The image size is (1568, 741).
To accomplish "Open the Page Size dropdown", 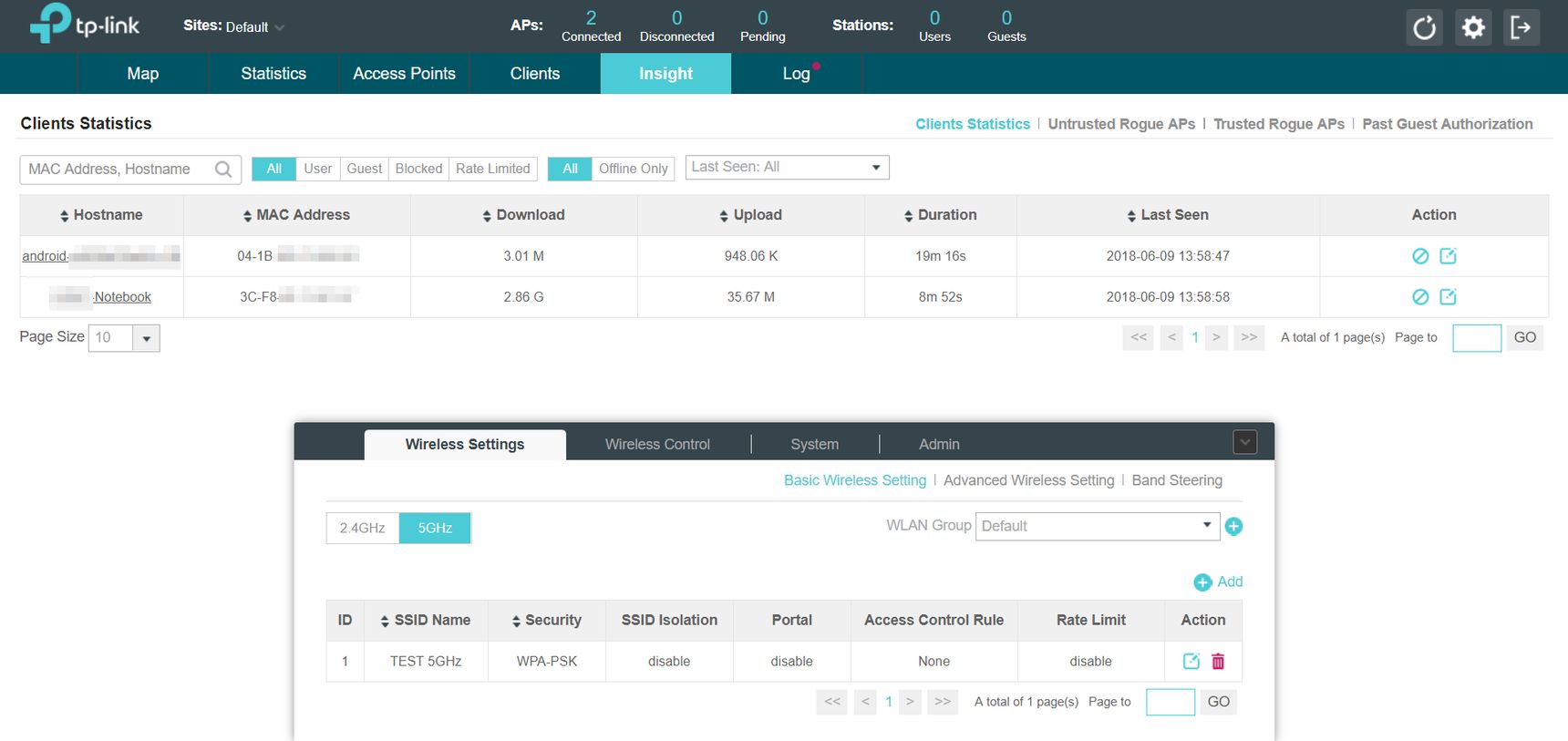I will click(x=124, y=338).
